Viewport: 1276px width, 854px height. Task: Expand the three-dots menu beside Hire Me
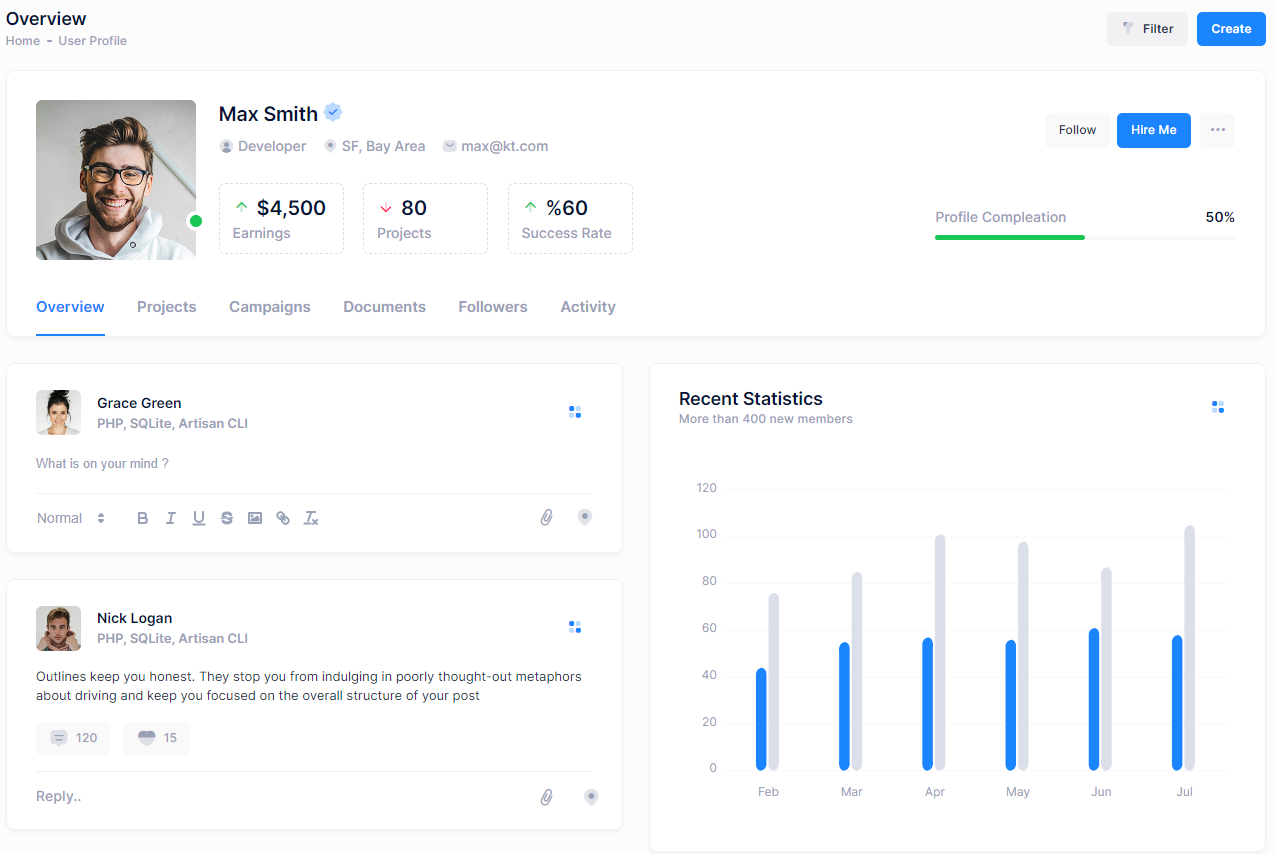[1217, 130]
